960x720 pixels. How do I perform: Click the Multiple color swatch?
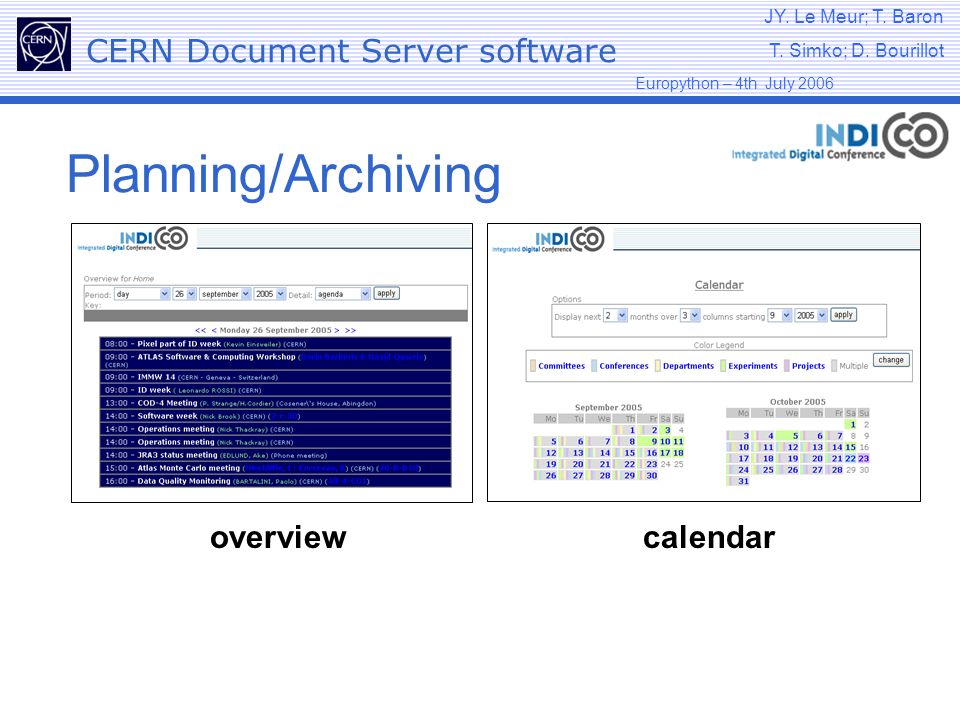click(x=834, y=366)
